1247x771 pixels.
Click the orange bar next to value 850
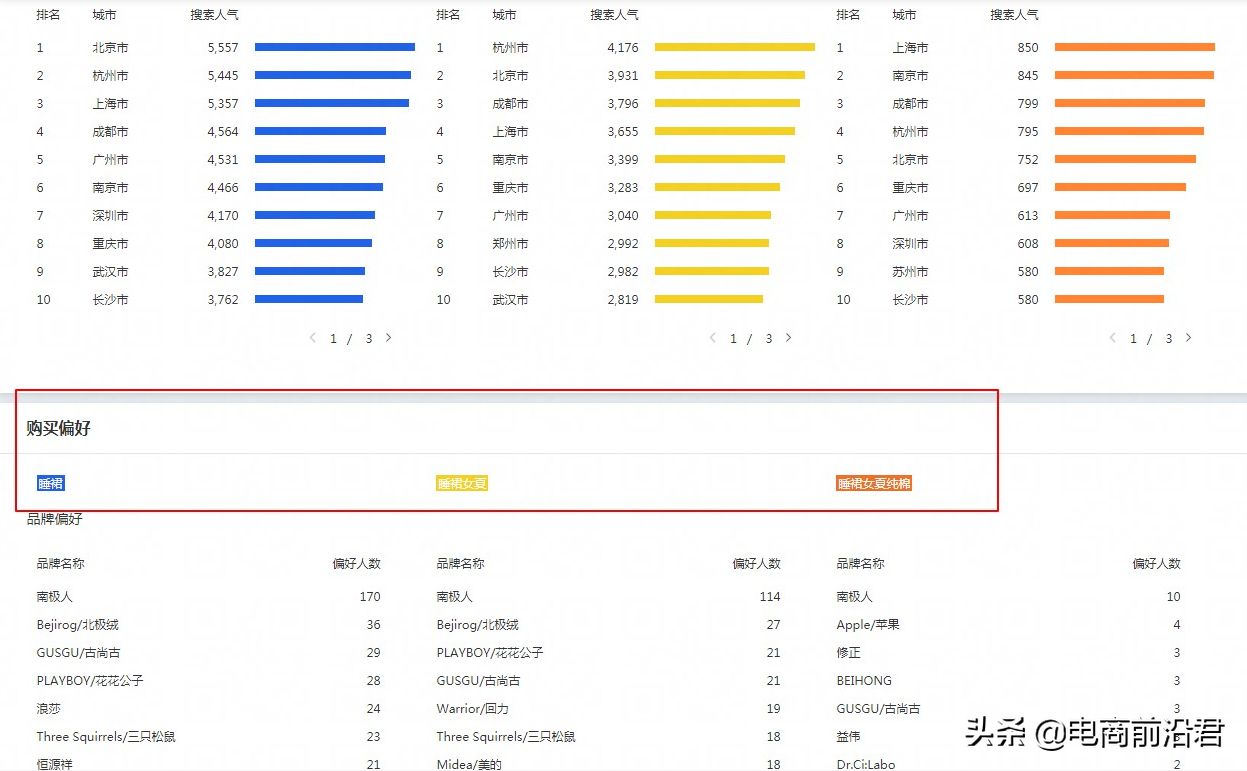point(1135,47)
